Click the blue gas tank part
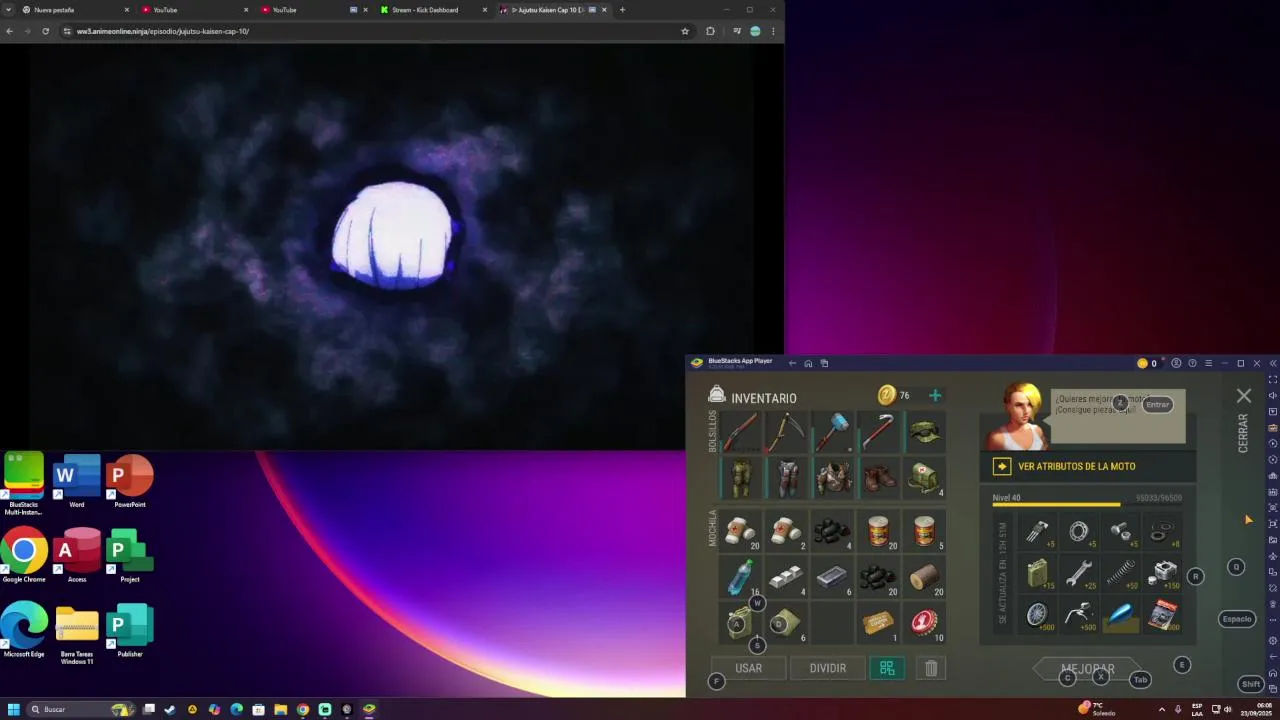Screen dimensions: 1280x720 pyautogui.click(x=1120, y=614)
